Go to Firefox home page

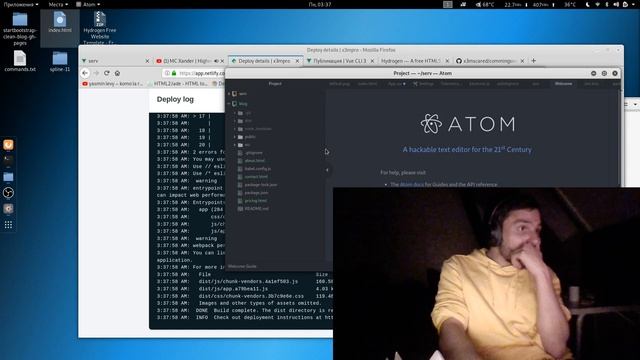[x=118, y=73]
